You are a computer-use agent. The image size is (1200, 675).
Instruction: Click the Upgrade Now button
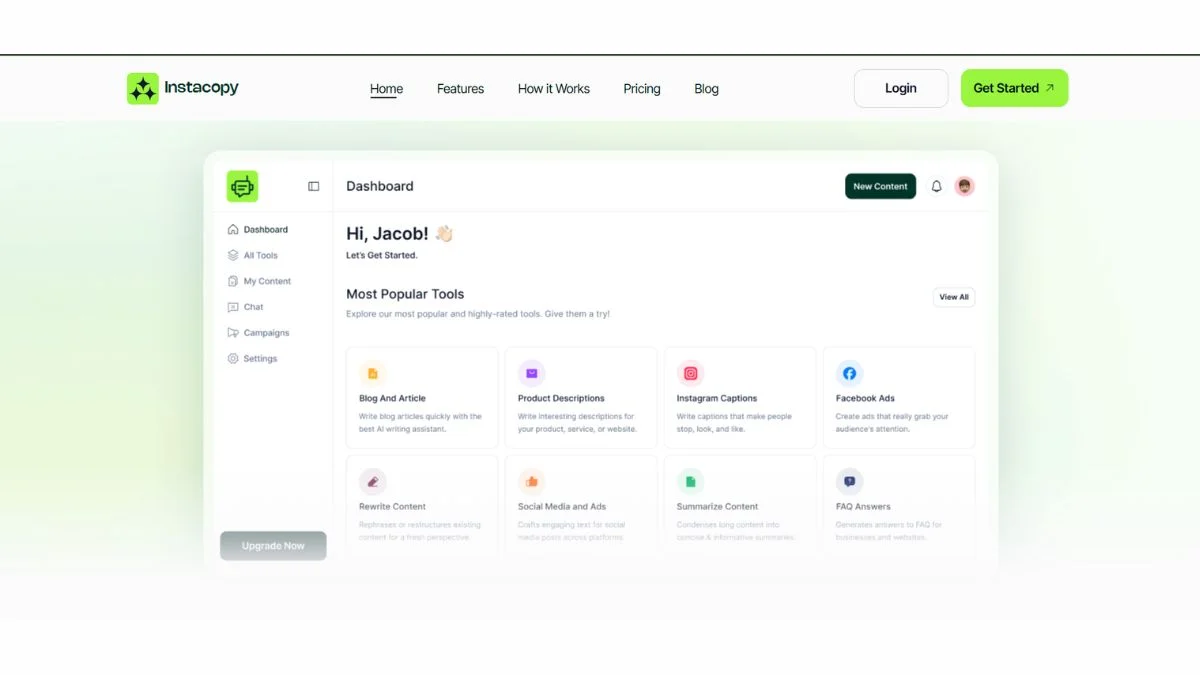click(x=273, y=546)
